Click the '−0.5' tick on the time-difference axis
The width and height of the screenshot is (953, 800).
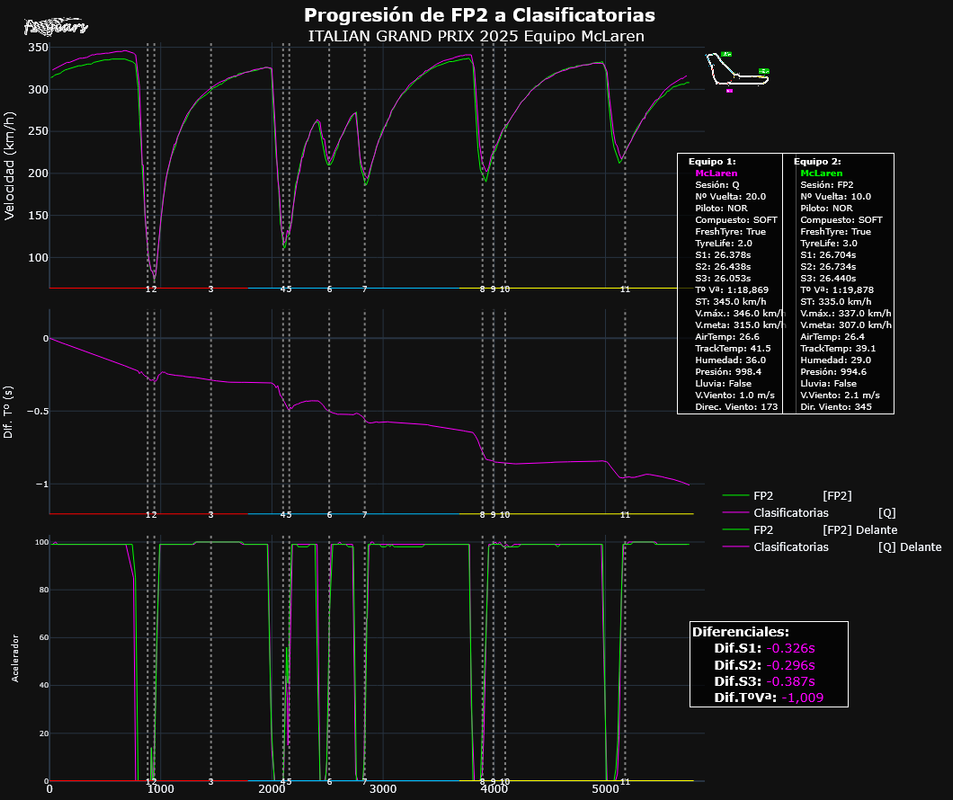click(x=37, y=412)
